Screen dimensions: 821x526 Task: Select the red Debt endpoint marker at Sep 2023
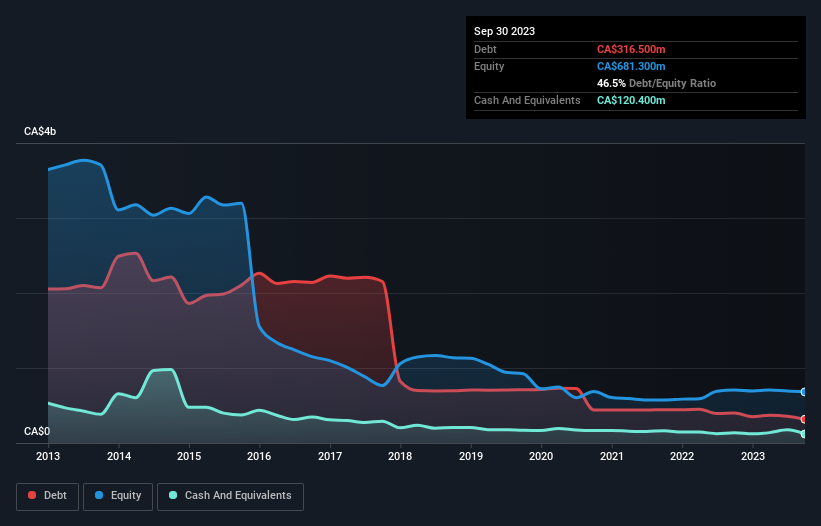[804, 419]
